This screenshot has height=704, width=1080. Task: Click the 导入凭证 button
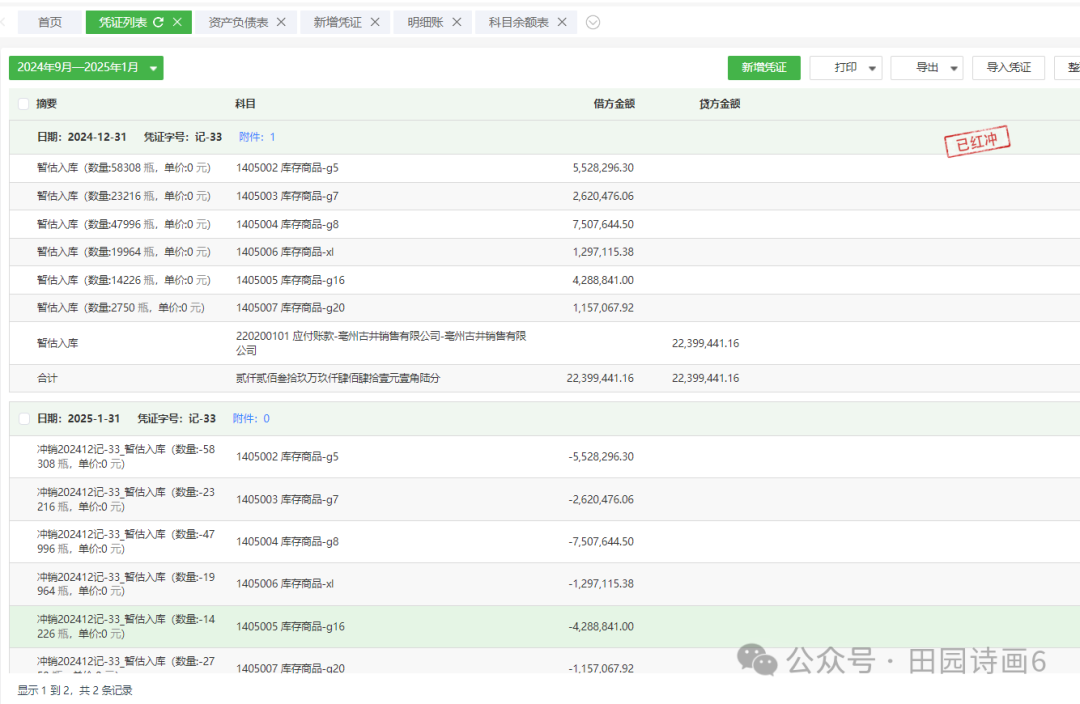pyautogui.click(x=1008, y=68)
